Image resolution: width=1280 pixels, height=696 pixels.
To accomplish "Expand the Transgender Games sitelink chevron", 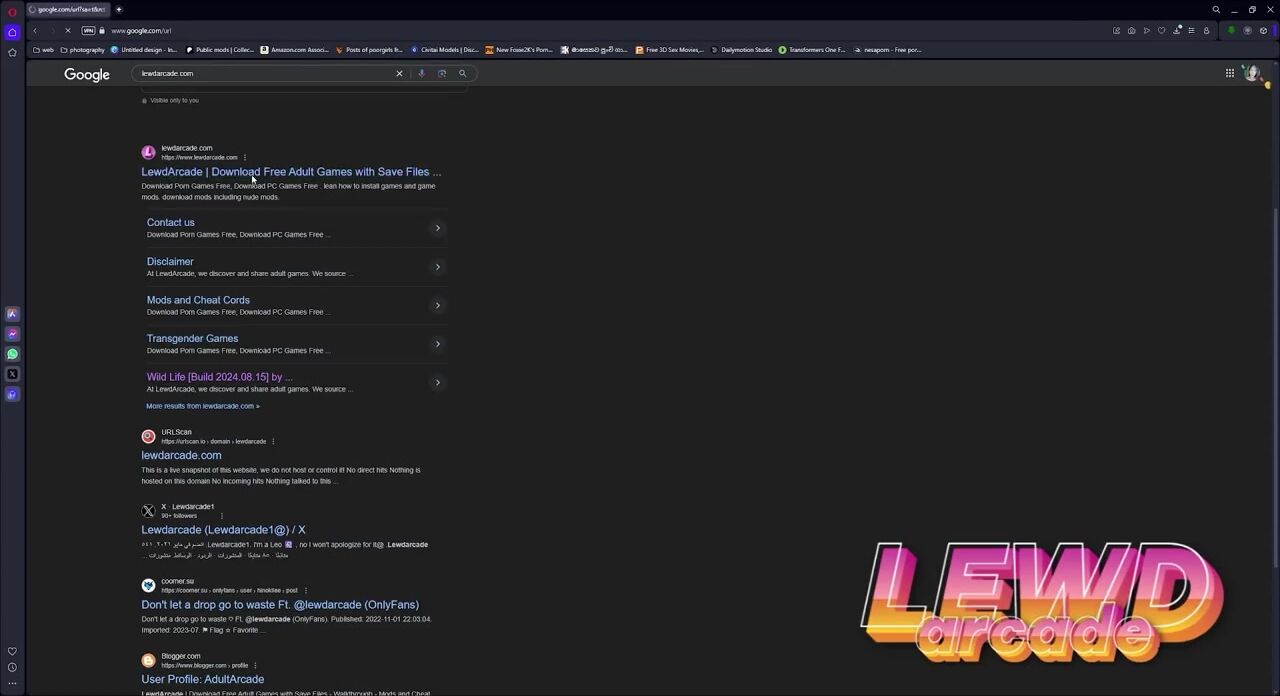I will pos(437,344).
